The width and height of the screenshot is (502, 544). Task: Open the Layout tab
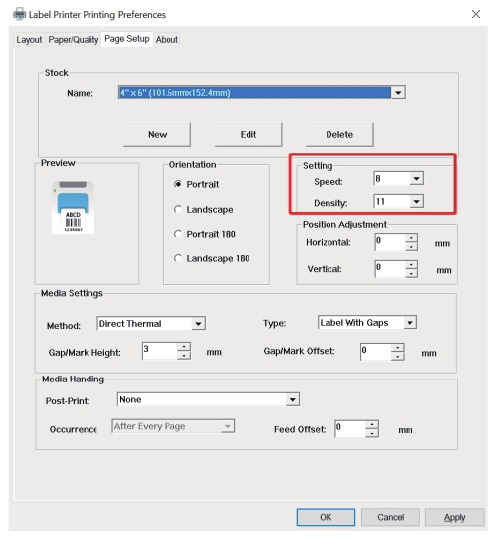point(29,40)
